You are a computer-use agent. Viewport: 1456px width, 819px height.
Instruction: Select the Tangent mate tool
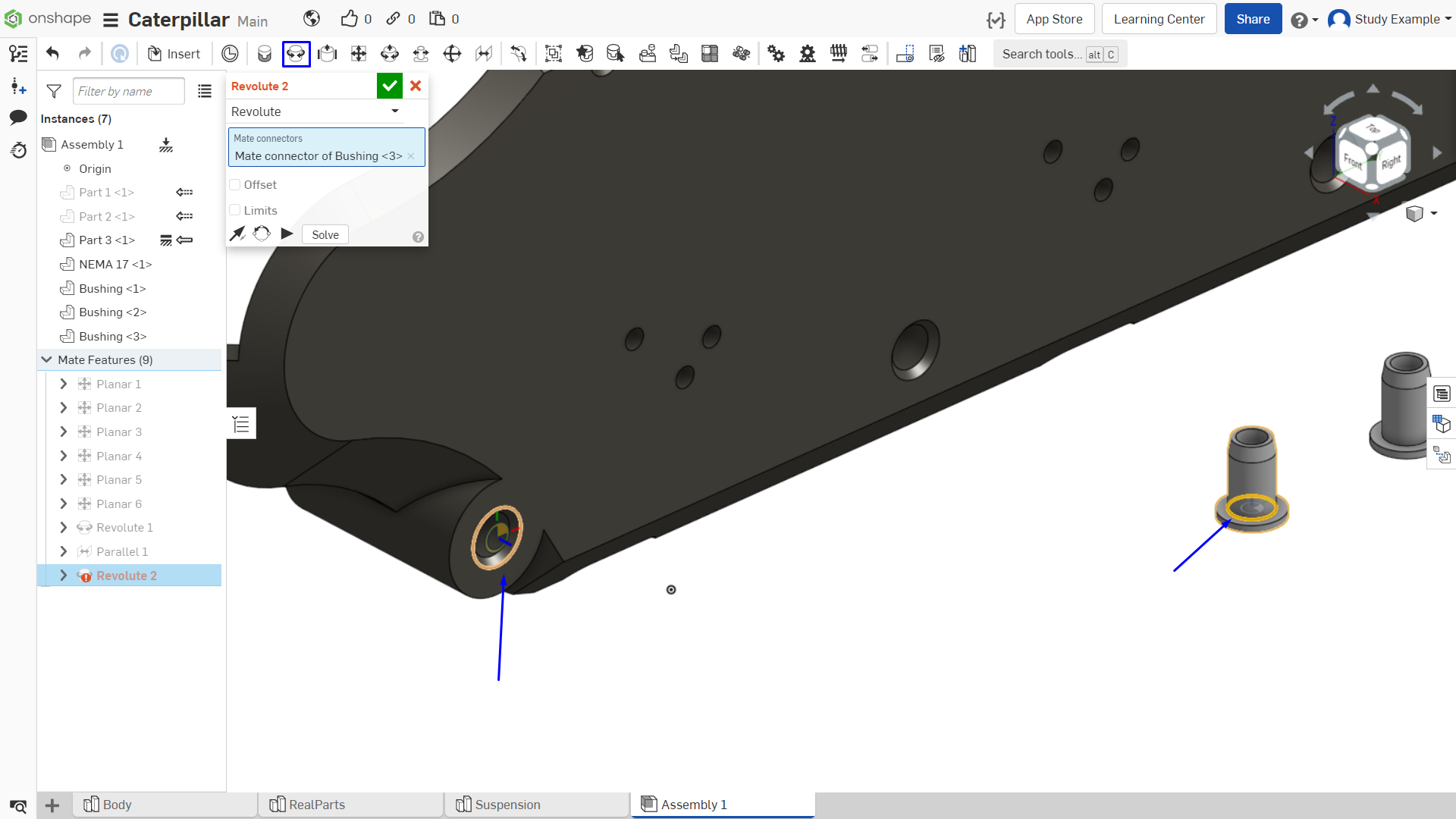point(519,53)
